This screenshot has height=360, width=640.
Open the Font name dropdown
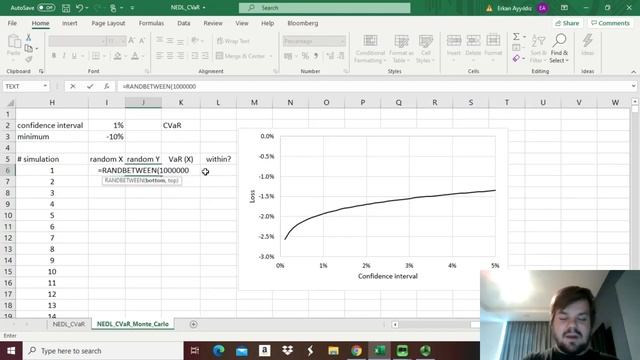(x=103, y=41)
